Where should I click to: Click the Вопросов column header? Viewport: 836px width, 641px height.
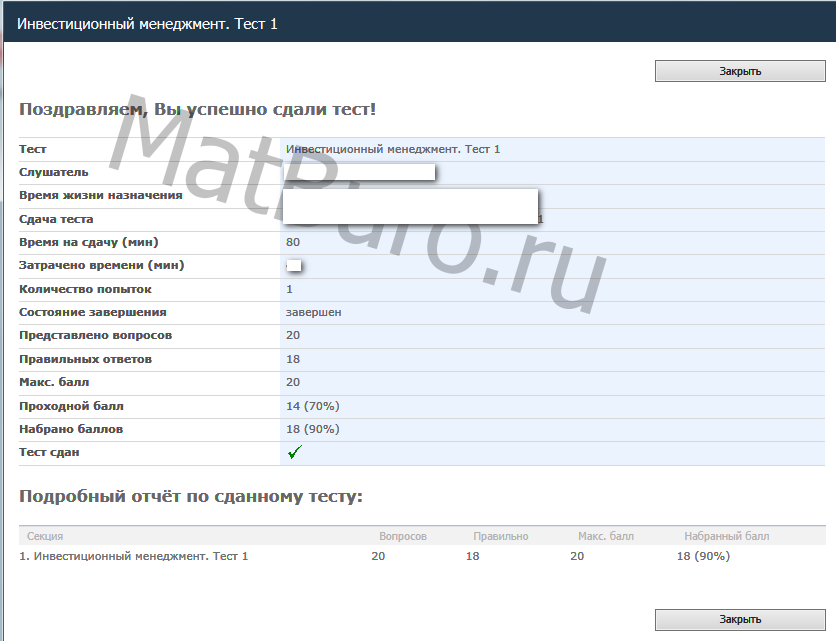pos(402,536)
